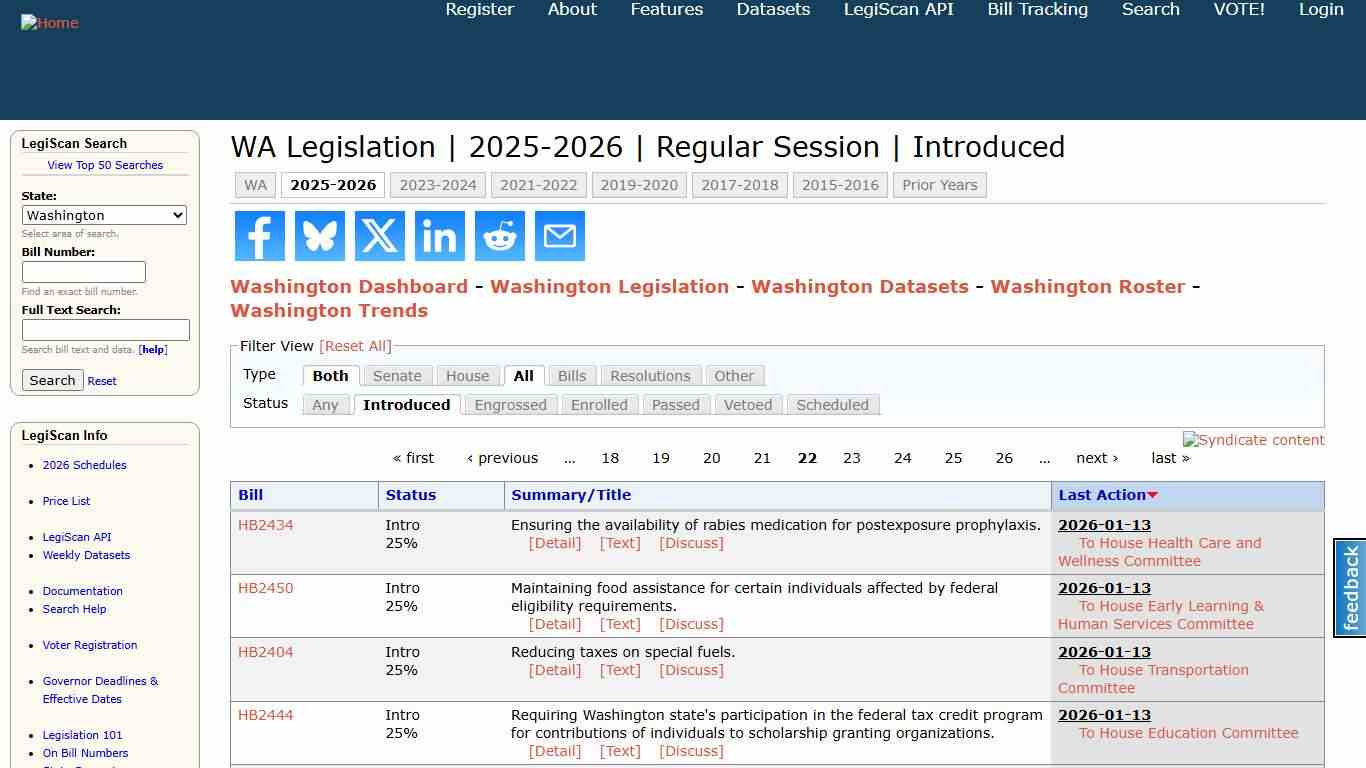Switch status filter to Engrossed
This screenshot has height=768, width=1366.
(x=510, y=404)
